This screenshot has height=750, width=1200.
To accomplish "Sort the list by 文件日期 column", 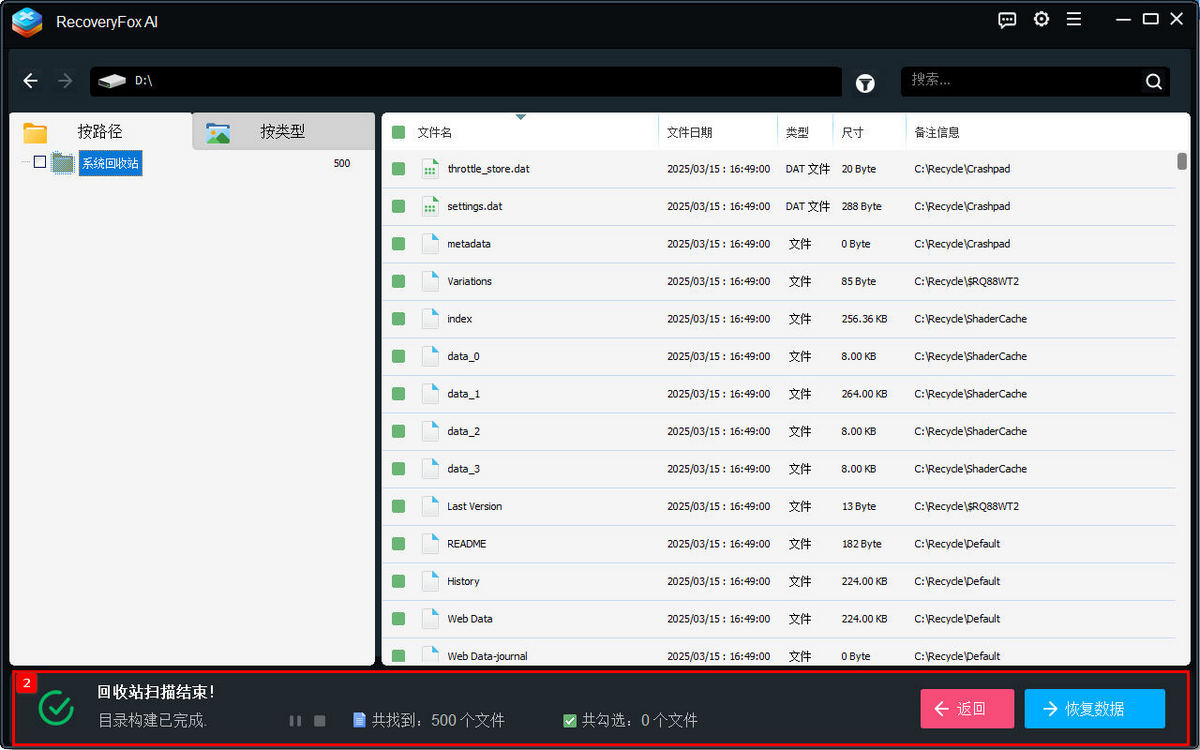I will point(690,132).
